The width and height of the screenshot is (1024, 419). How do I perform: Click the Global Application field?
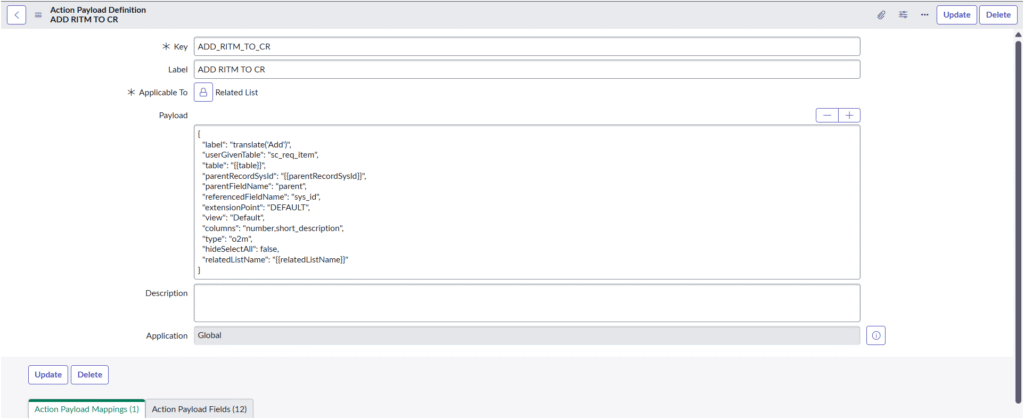pyautogui.click(x=526, y=336)
